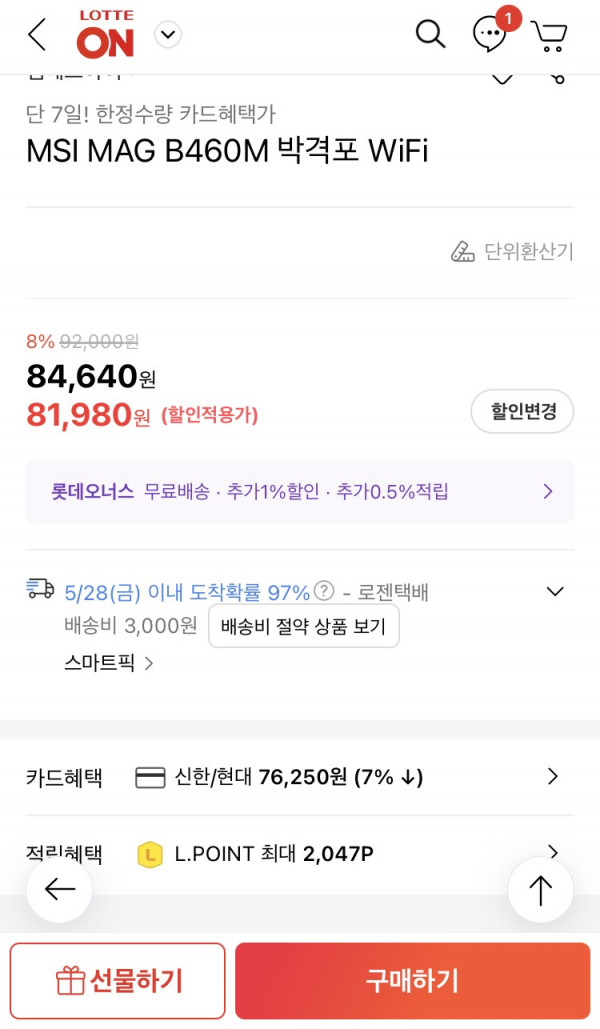600x1029 pixels.
Task: Expand 적립혜택 L.POINT rewards row
Action: tap(300, 853)
